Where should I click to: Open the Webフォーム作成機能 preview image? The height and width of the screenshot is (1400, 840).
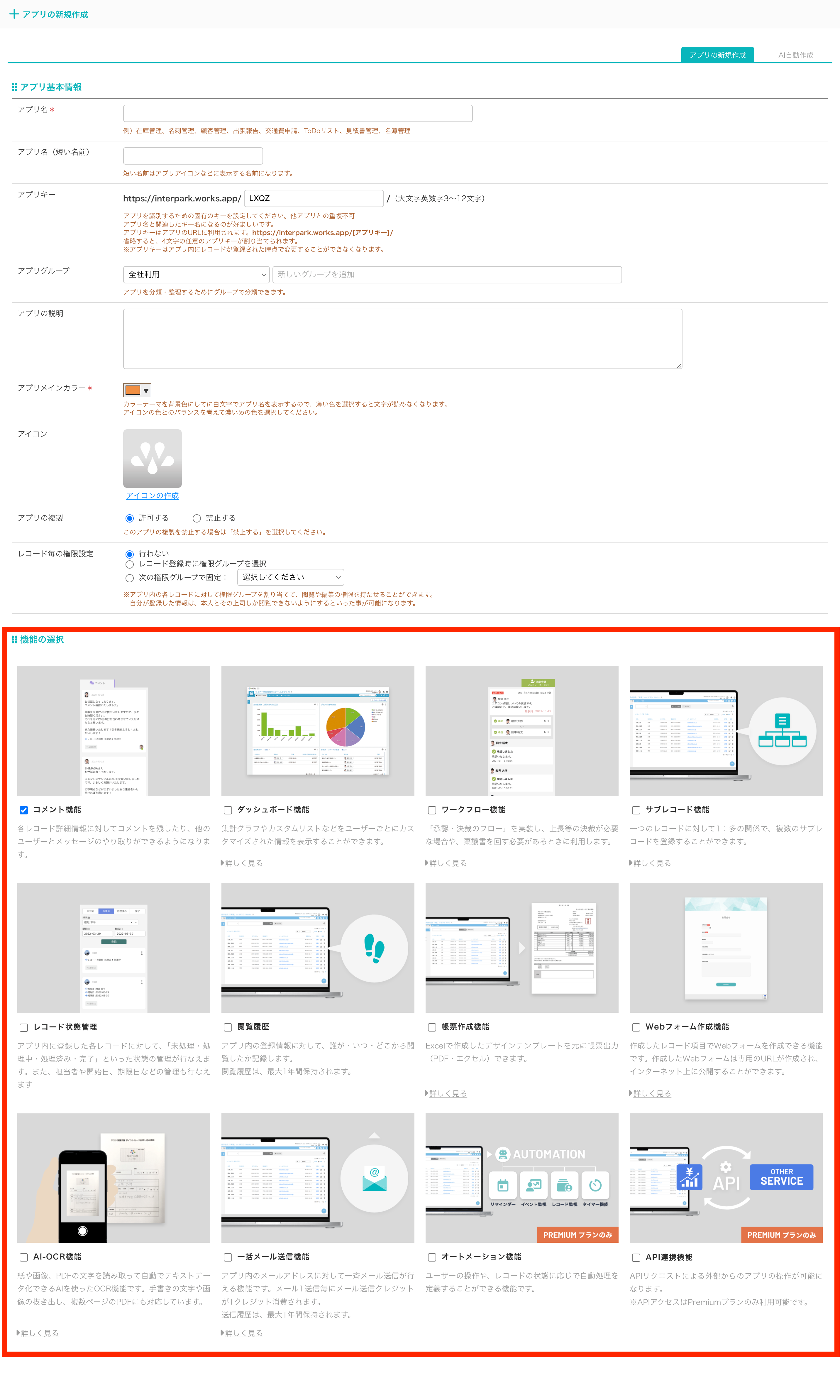click(726, 948)
